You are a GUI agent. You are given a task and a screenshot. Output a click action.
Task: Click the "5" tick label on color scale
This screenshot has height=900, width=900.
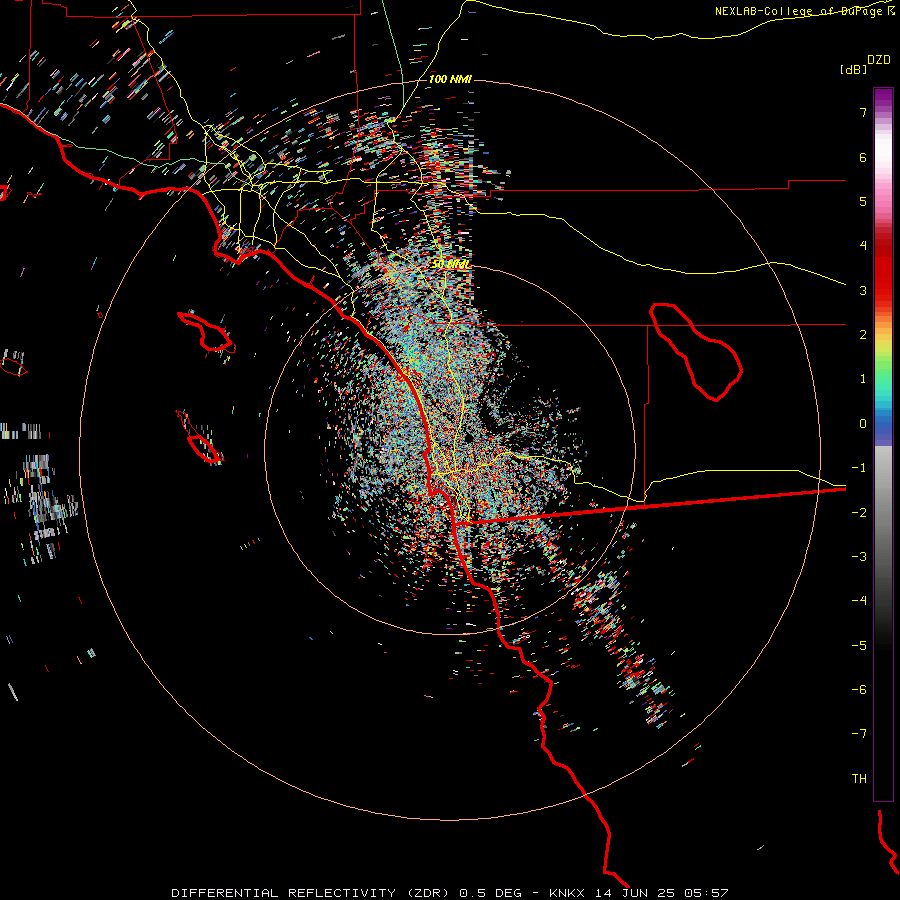(863, 201)
